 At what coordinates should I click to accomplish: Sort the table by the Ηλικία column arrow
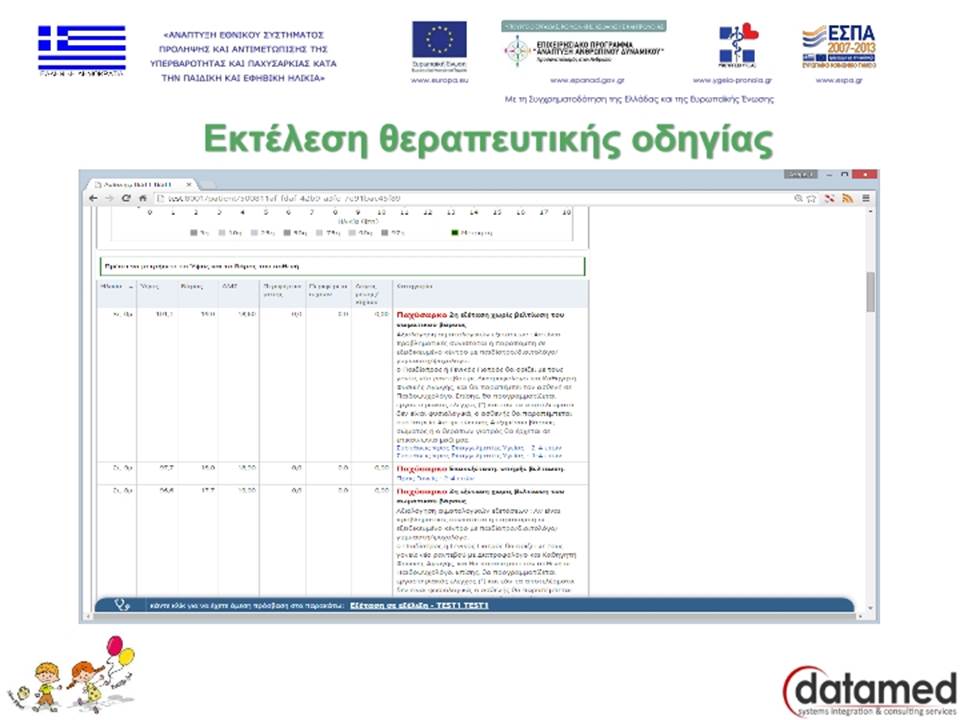[x=131, y=287]
